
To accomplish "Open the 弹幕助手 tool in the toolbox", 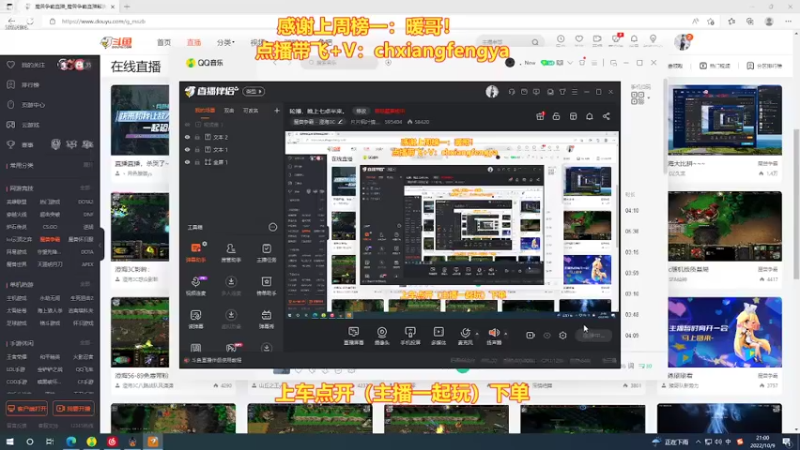I will [x=196, y=252].
